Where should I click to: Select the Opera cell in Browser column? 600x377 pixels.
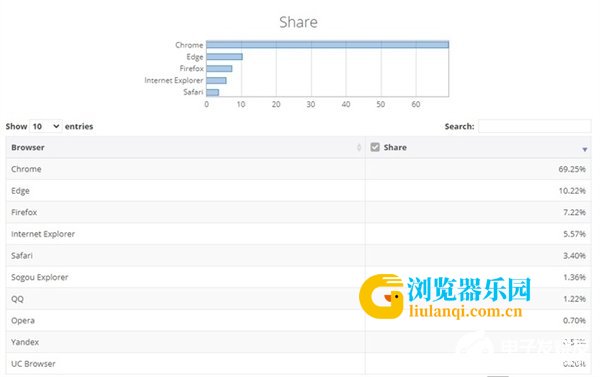point(185,320)
